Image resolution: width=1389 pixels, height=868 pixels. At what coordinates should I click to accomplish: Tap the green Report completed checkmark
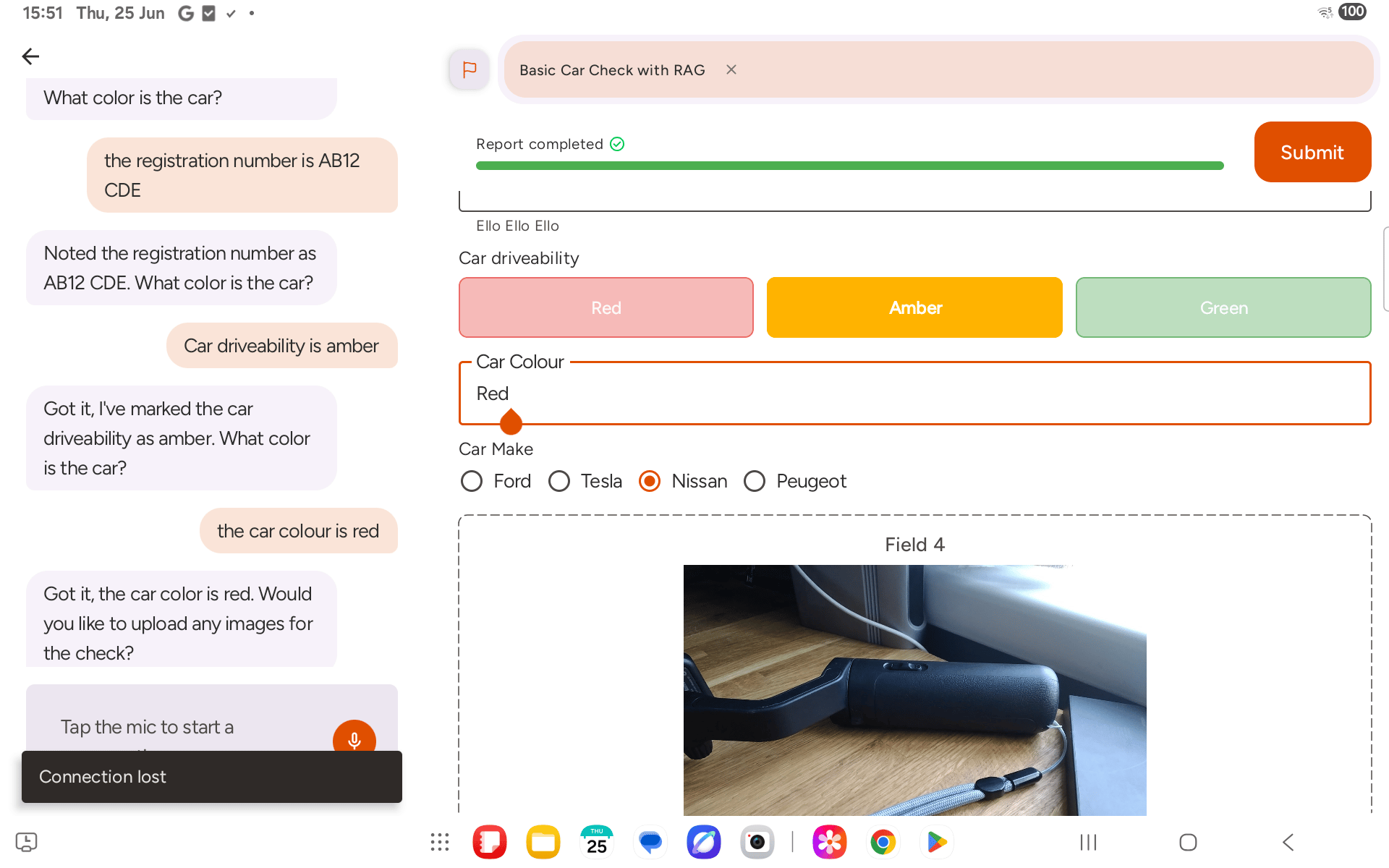[x=617, y=144]
